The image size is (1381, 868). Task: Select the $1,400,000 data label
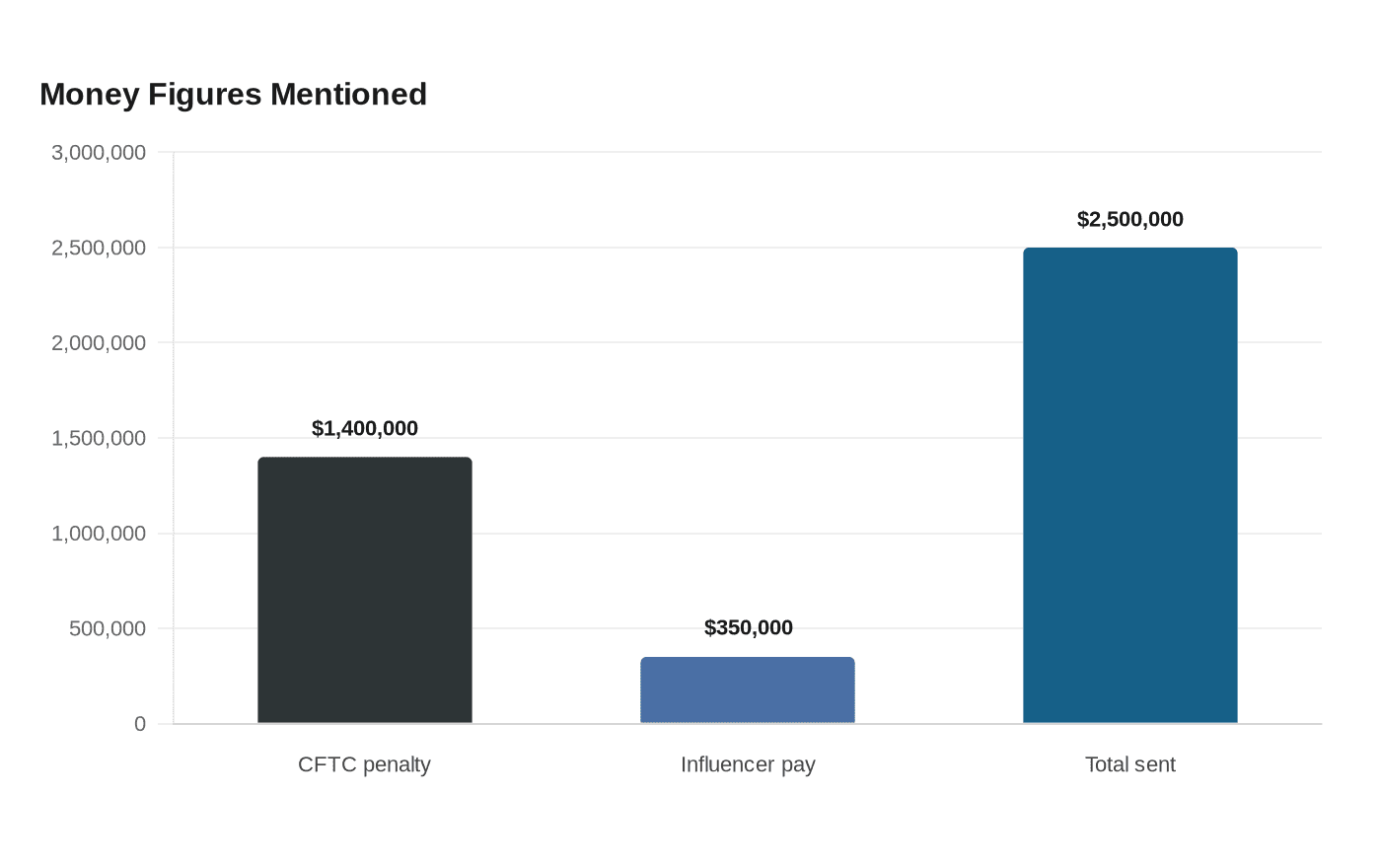pos(365,428)
